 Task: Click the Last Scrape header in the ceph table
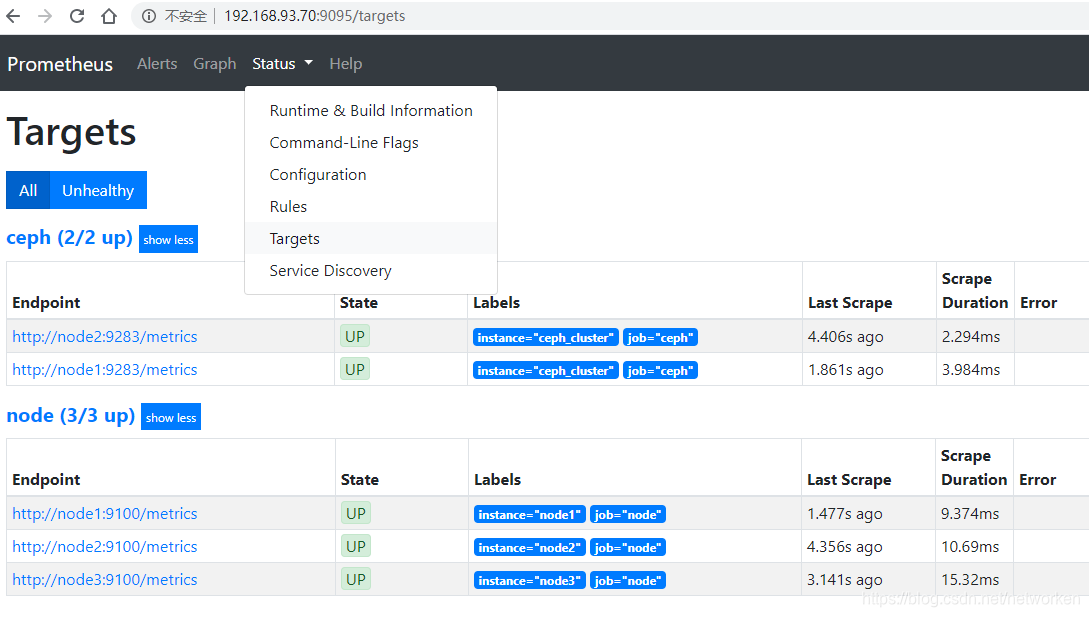click(850, 303)
